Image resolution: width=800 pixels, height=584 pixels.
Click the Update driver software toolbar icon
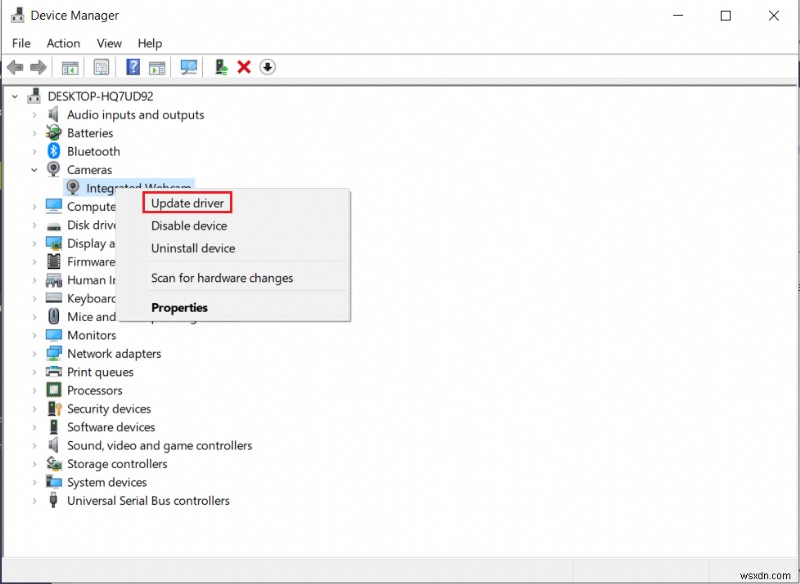221,67
